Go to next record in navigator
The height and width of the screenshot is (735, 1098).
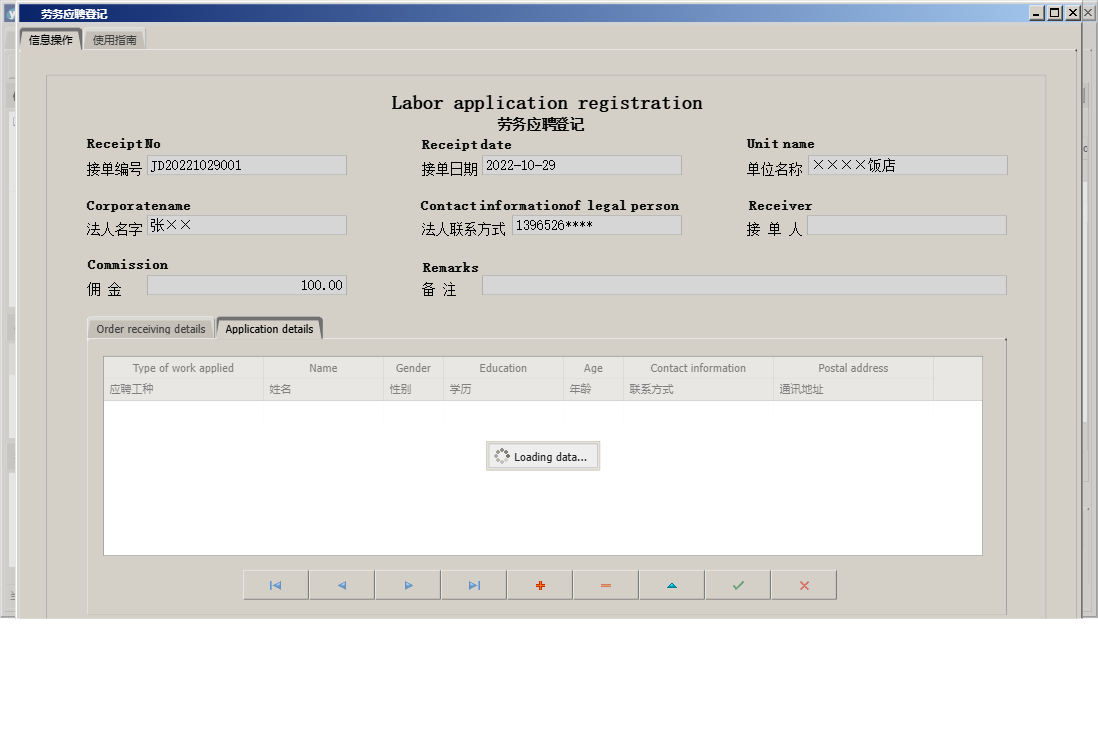[x=407, y=585]
